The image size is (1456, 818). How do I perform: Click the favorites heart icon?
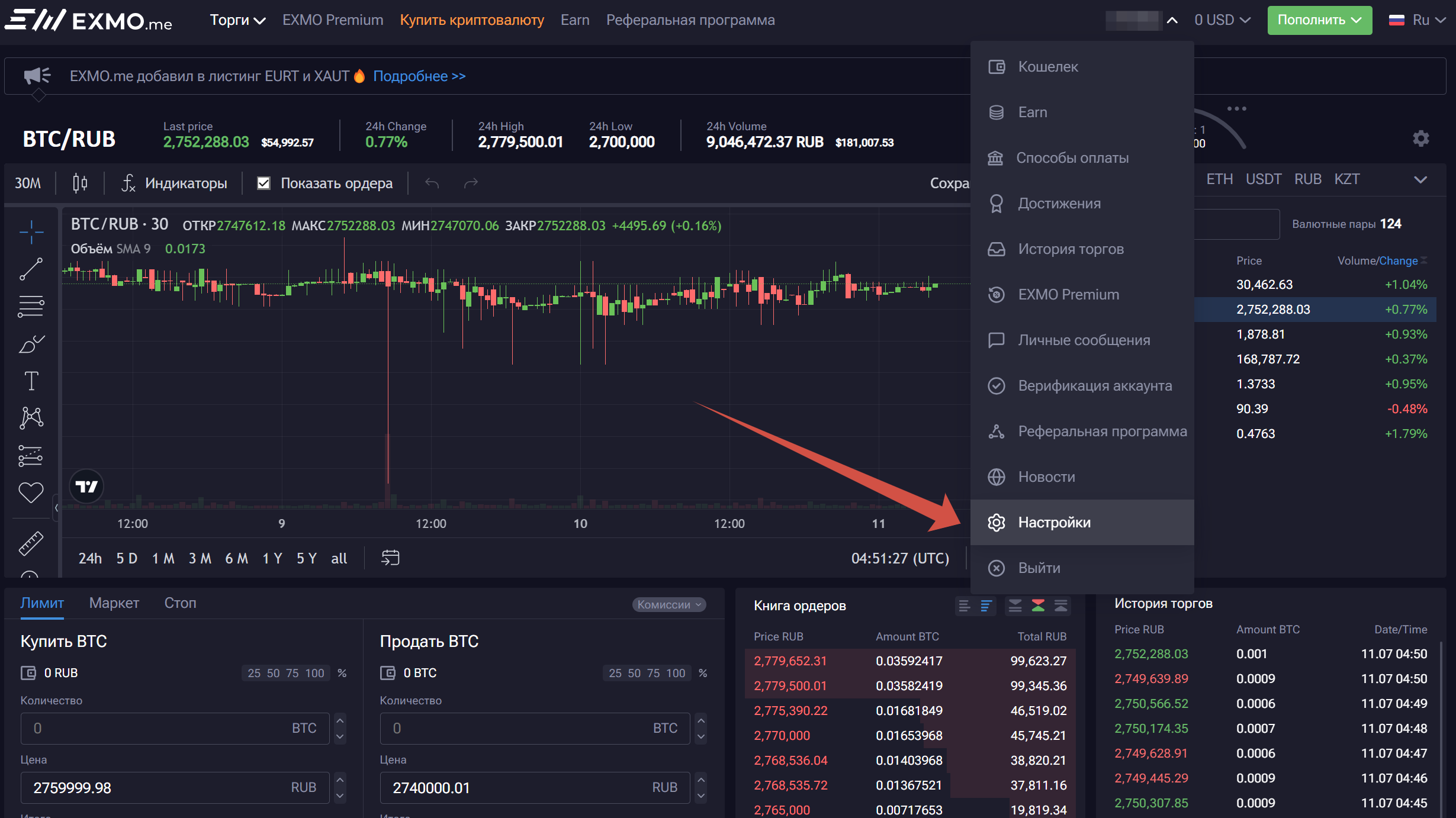click(x=31, y=492)
